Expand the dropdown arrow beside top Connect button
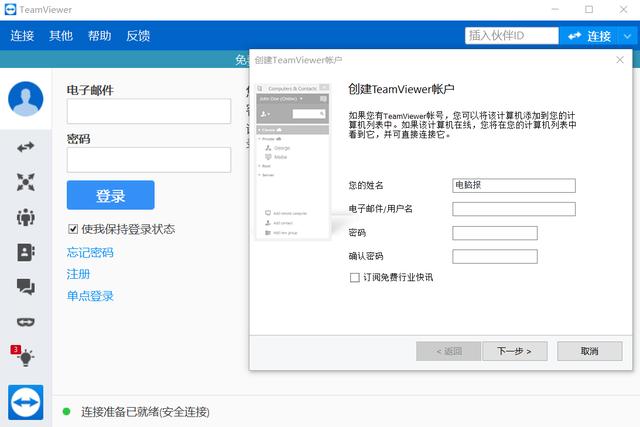The image size is (640, 427). 627,36
